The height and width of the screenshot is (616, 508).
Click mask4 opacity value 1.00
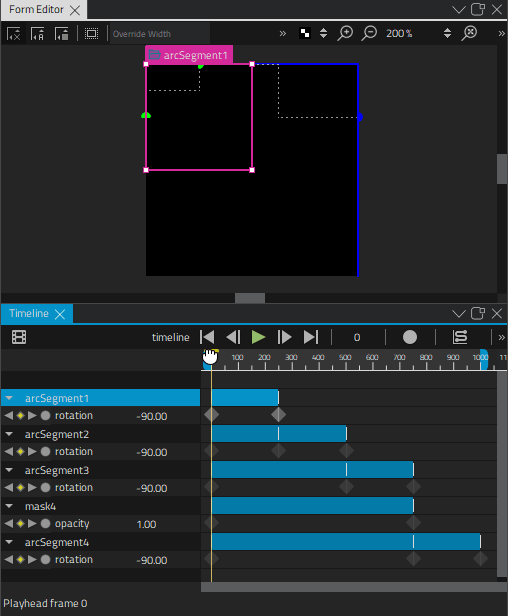[147, 524]
